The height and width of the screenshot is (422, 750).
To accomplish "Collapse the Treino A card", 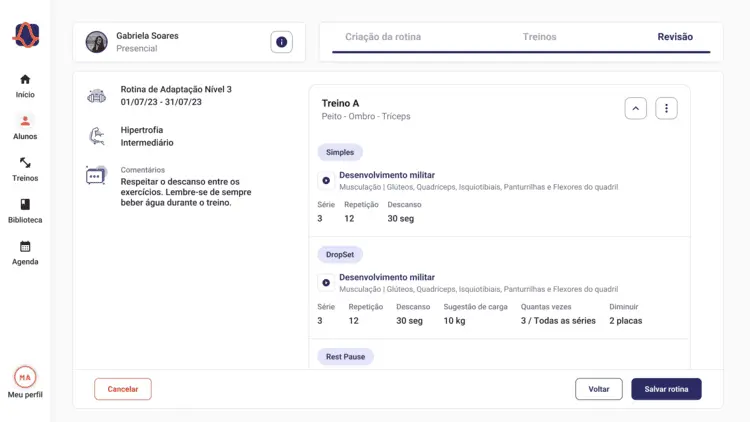I will click(x=636, y=109).
